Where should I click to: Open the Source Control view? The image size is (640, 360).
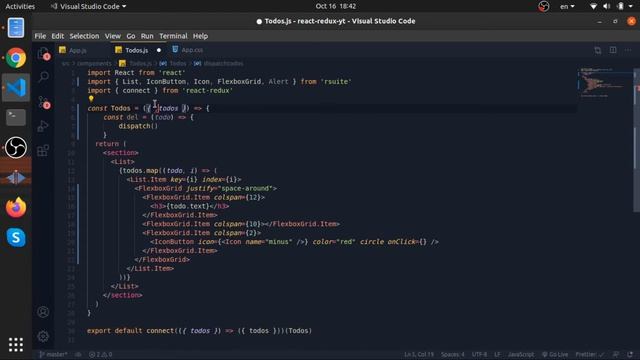pos(44,102)
